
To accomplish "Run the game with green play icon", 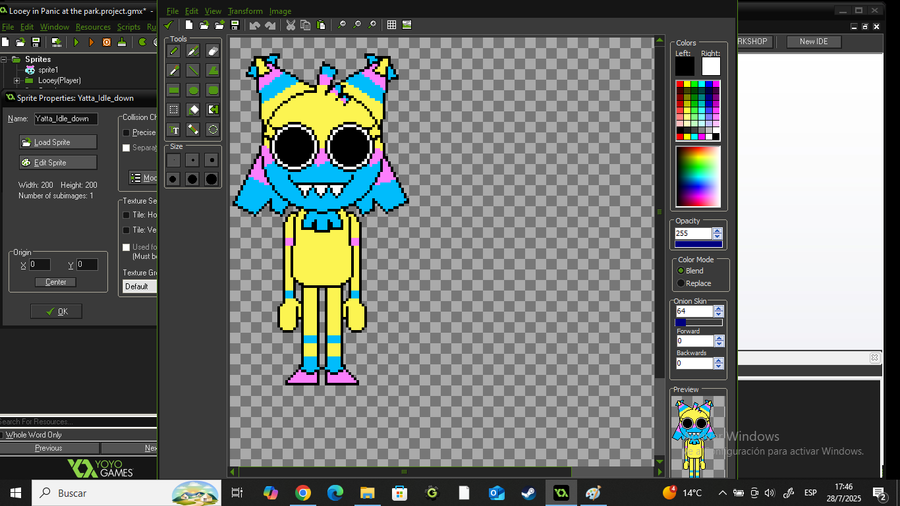I will point(76,42).
